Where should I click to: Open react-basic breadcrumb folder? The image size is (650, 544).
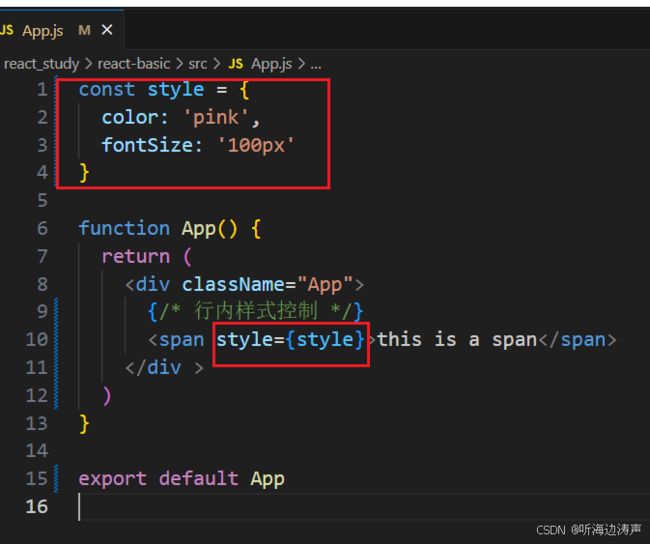coord(133,64)
